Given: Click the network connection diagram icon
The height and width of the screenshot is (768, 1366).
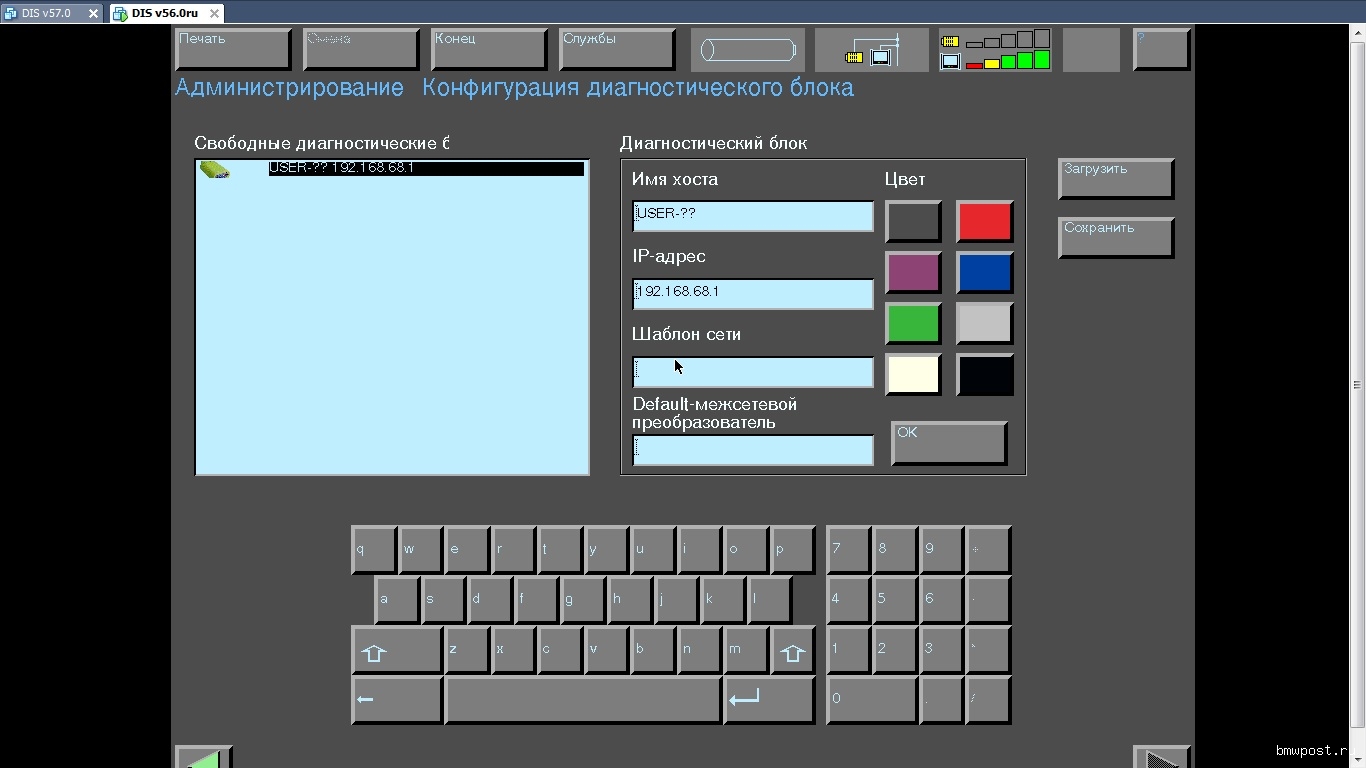Looking at the screenshot, I should 871,50.
